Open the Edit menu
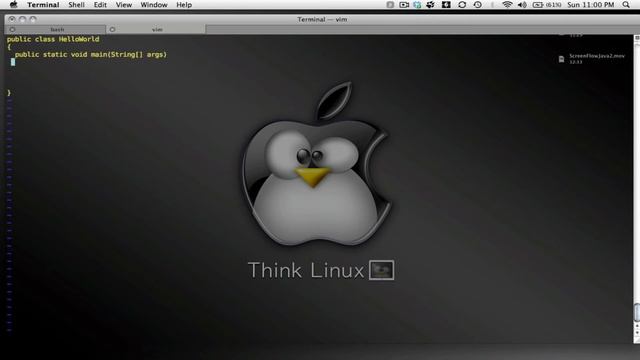The width and height of the screenshot is (640, 360). tap(100, 5)
